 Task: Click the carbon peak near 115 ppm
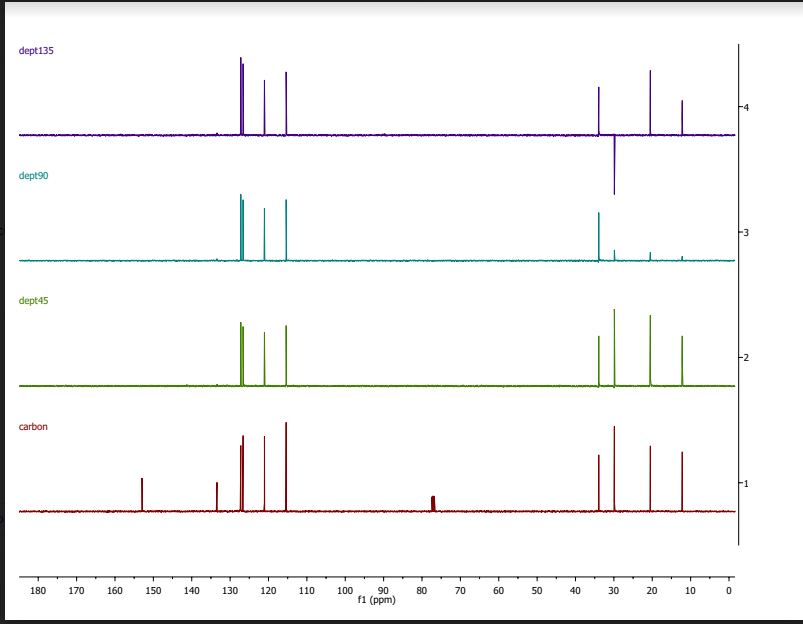[286, 467]
